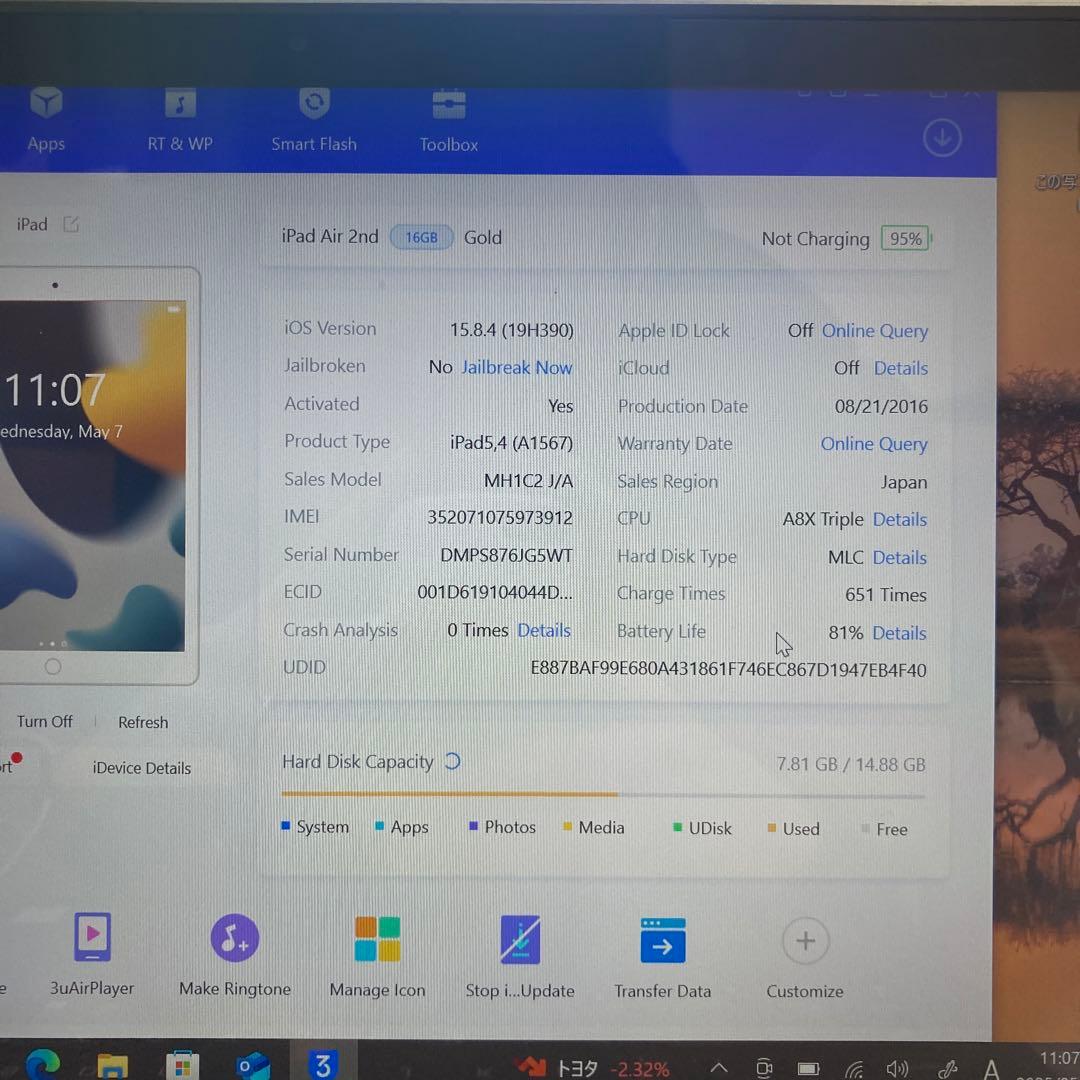Open Stop iOS Update tool
The height and width of the screenshot is (1080, 1080).
pos(520,957)
